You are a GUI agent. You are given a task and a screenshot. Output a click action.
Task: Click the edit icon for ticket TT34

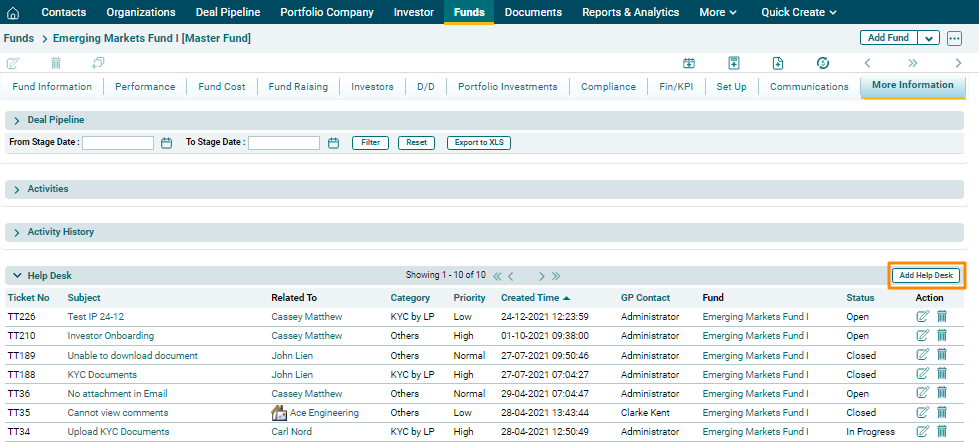point(922,432)
